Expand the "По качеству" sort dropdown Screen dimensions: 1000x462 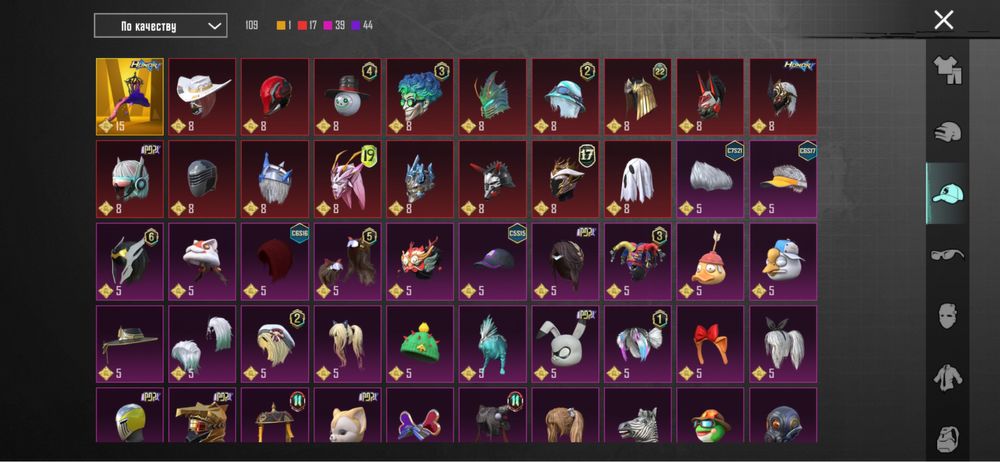click(x=160, y=26)
